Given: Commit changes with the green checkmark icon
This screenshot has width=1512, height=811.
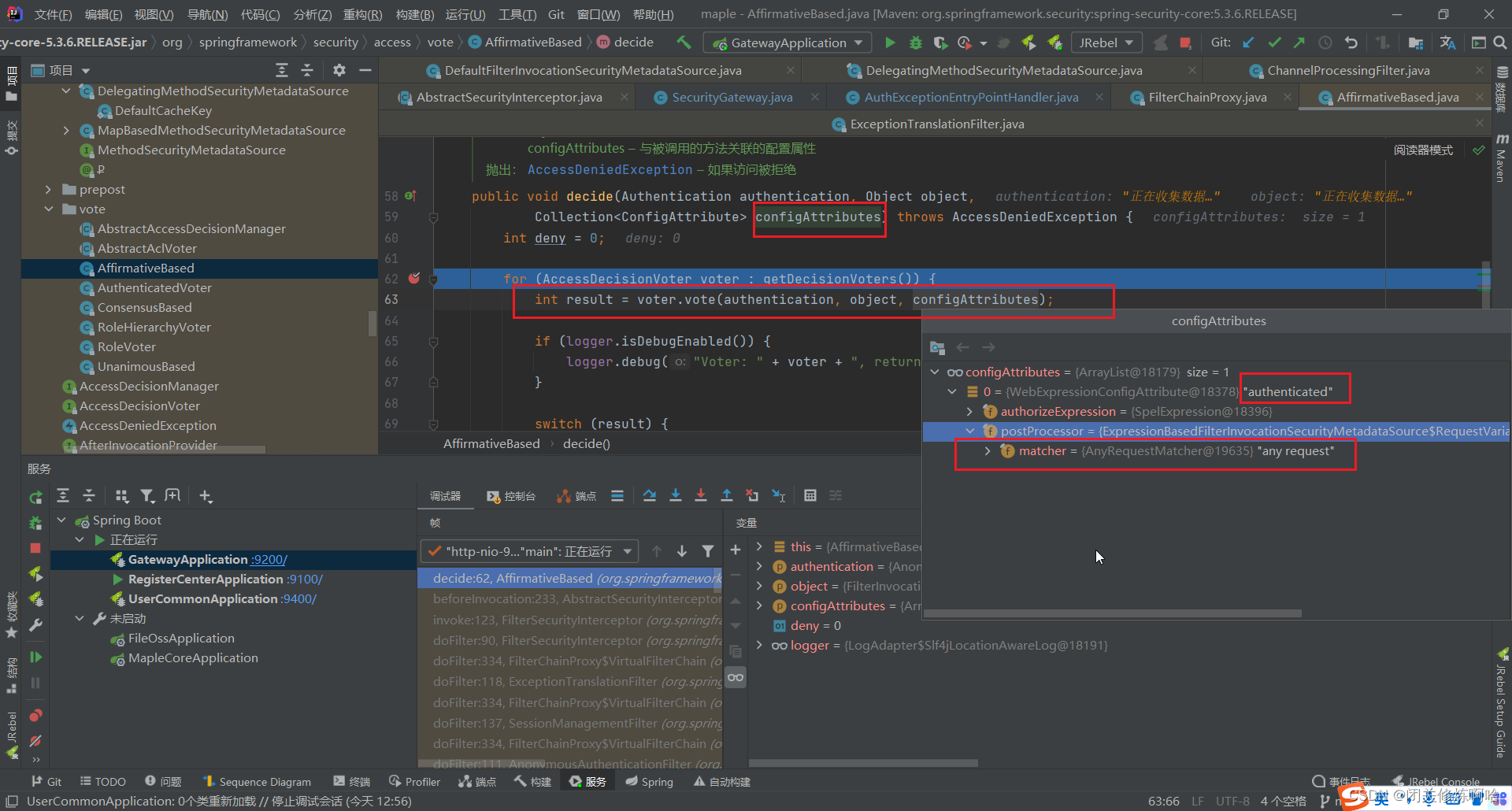Looking at the screenshot, I should 1274,43.
